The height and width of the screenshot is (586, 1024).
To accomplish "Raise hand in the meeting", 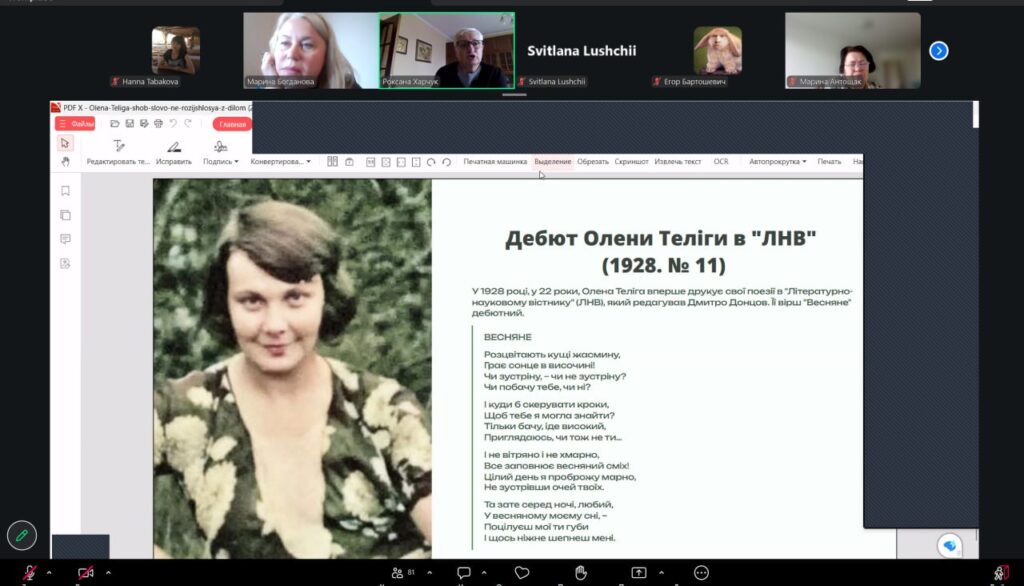I will coord(581,573).
